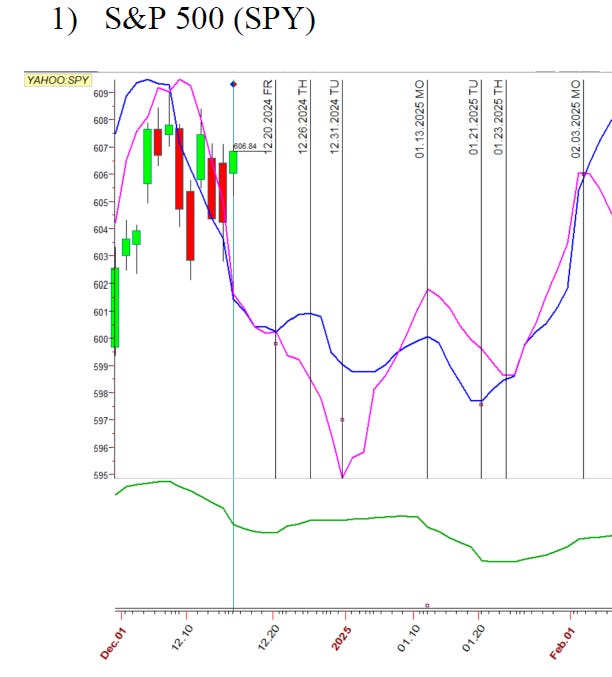Click the 600 price axis label
Screen dimensions: 612x677
tap(100, 339)
